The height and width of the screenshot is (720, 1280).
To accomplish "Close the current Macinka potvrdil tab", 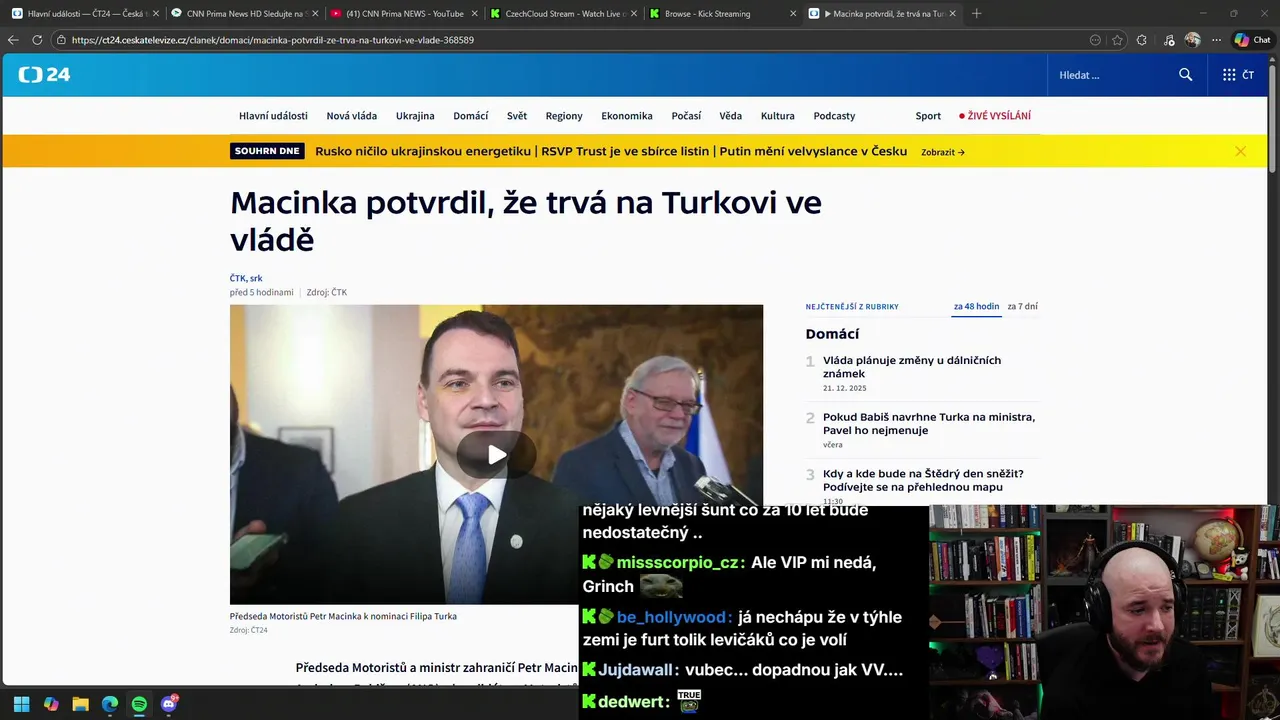I will pyautogui.click(x=952, y=13).
